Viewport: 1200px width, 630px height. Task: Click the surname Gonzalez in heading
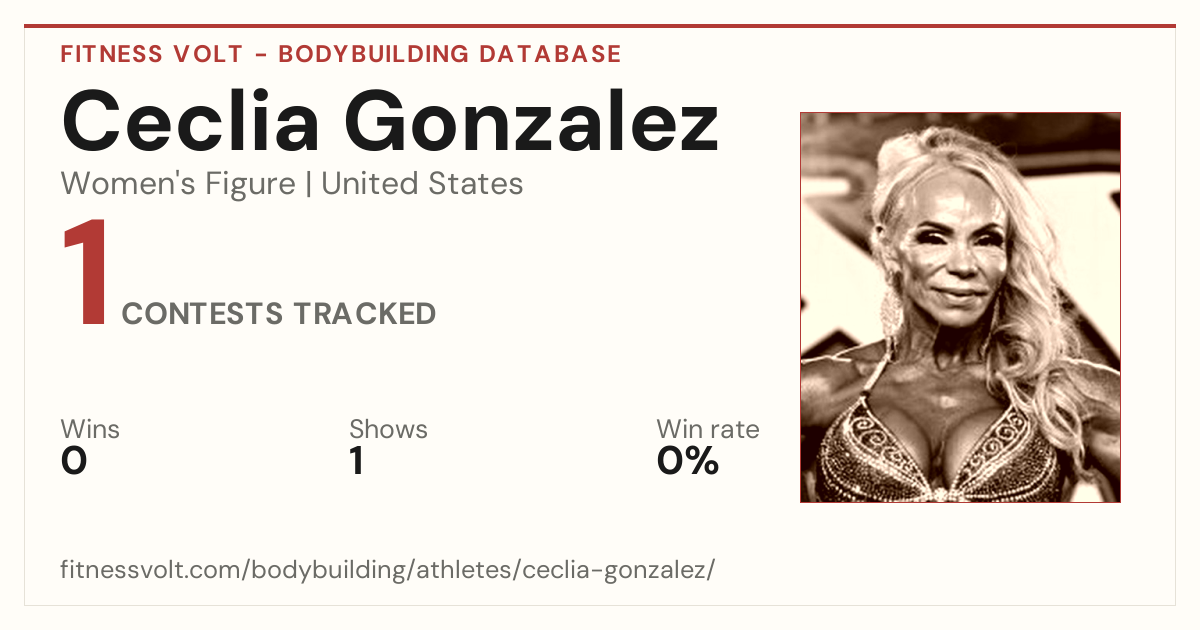pyautogui.click(x=532, y=122)
